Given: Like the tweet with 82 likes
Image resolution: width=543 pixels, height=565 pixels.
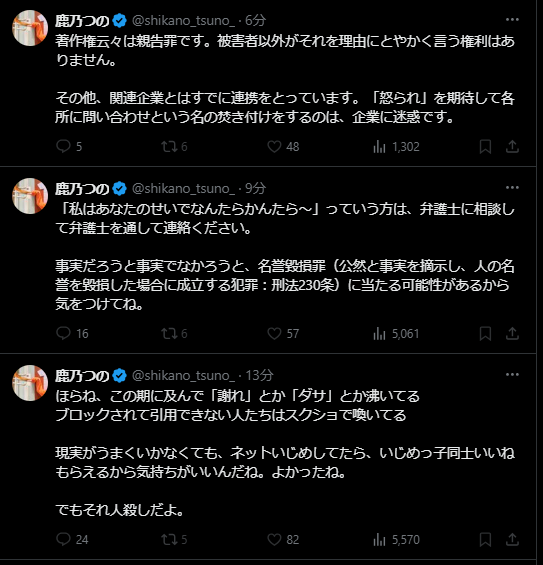Looking at the screenshot, I should pos(274,539).
